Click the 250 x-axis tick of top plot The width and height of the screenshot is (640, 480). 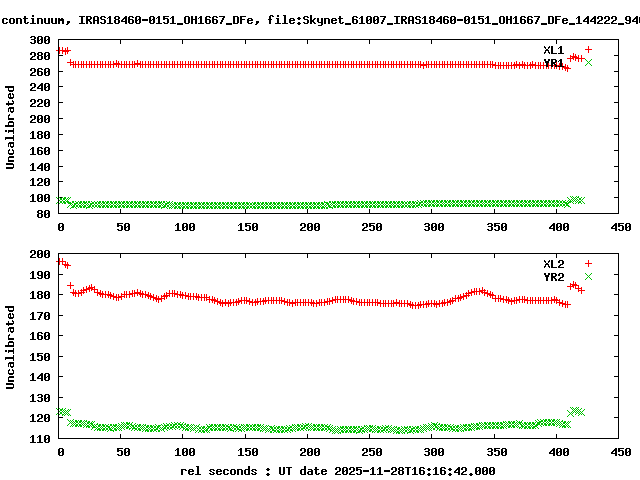tap(372, 227)
